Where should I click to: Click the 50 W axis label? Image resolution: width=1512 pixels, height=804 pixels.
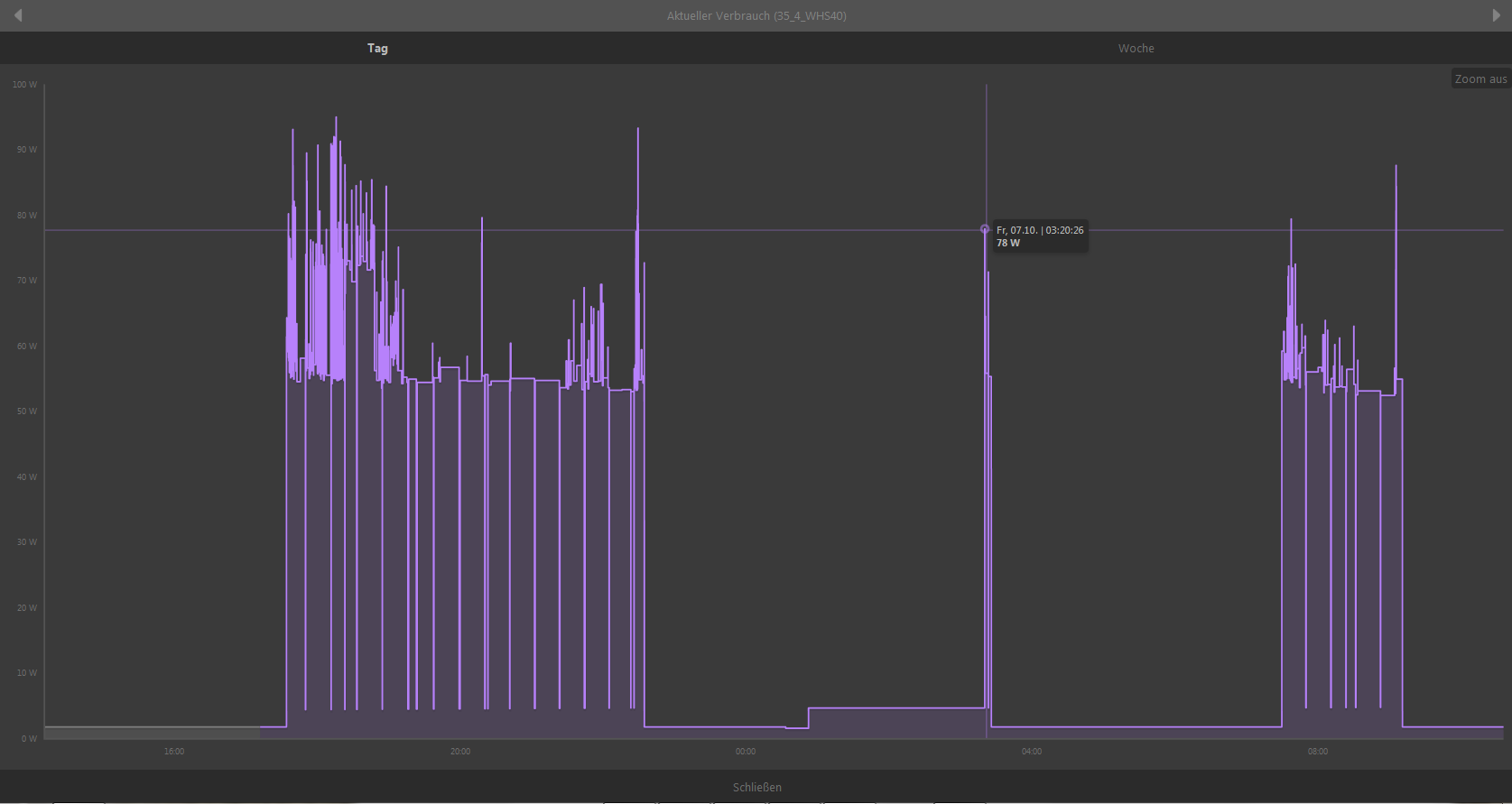pyautogui.click(x=26, y=411)
